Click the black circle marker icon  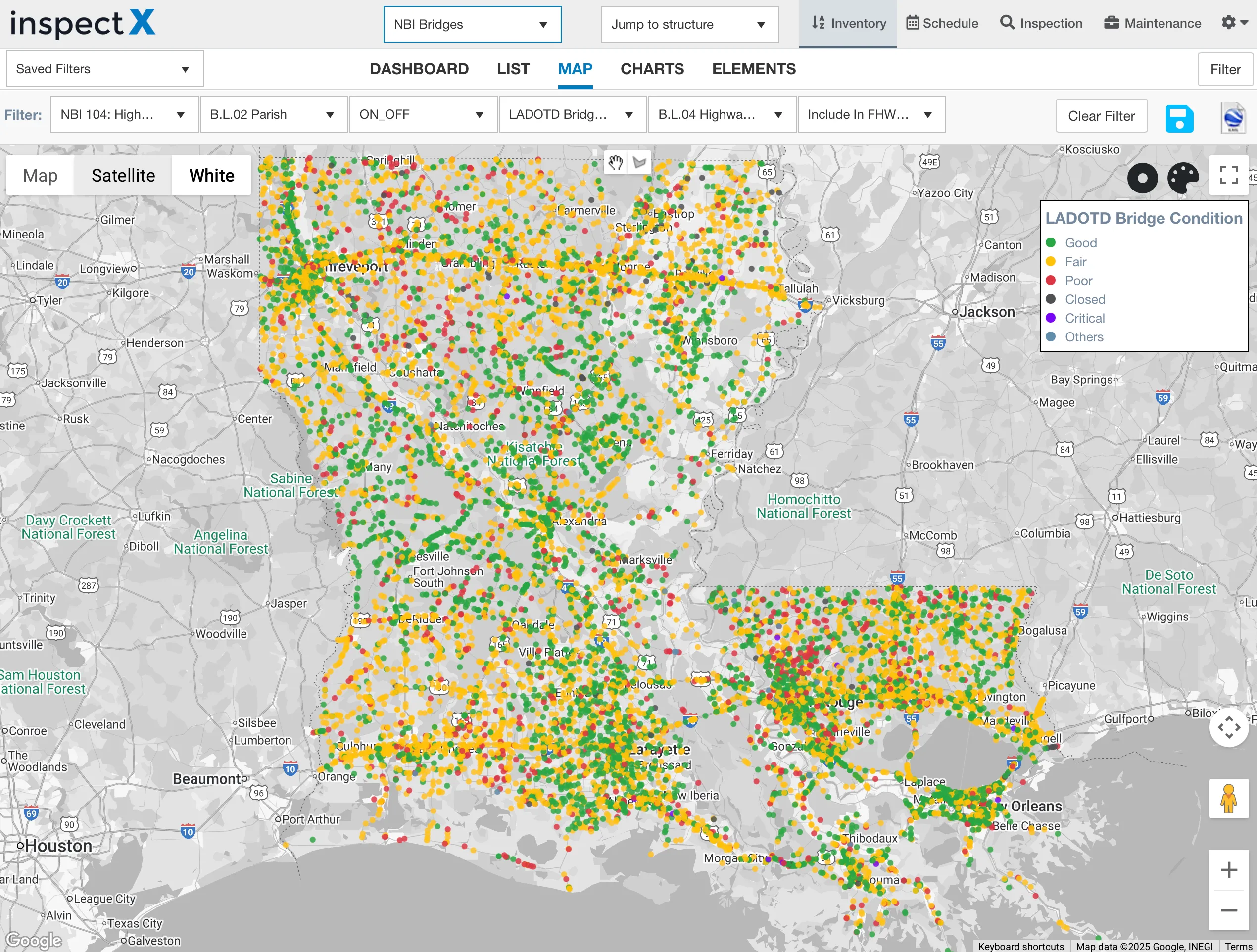1142,178
